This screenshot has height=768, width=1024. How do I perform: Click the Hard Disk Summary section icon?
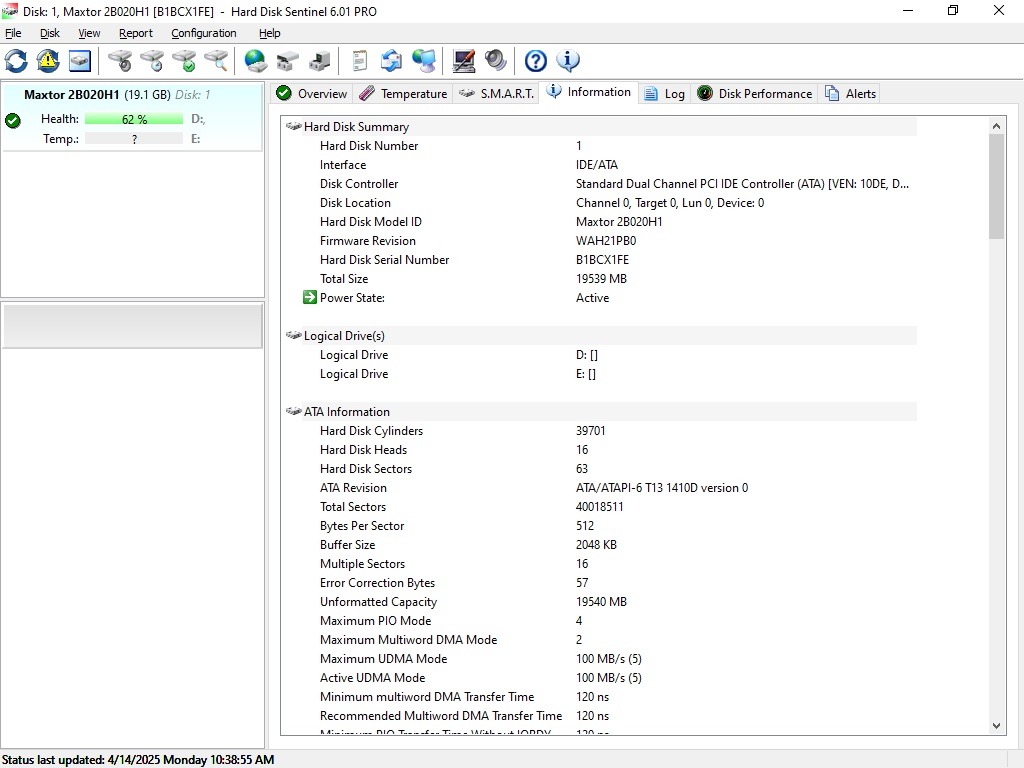293,126
